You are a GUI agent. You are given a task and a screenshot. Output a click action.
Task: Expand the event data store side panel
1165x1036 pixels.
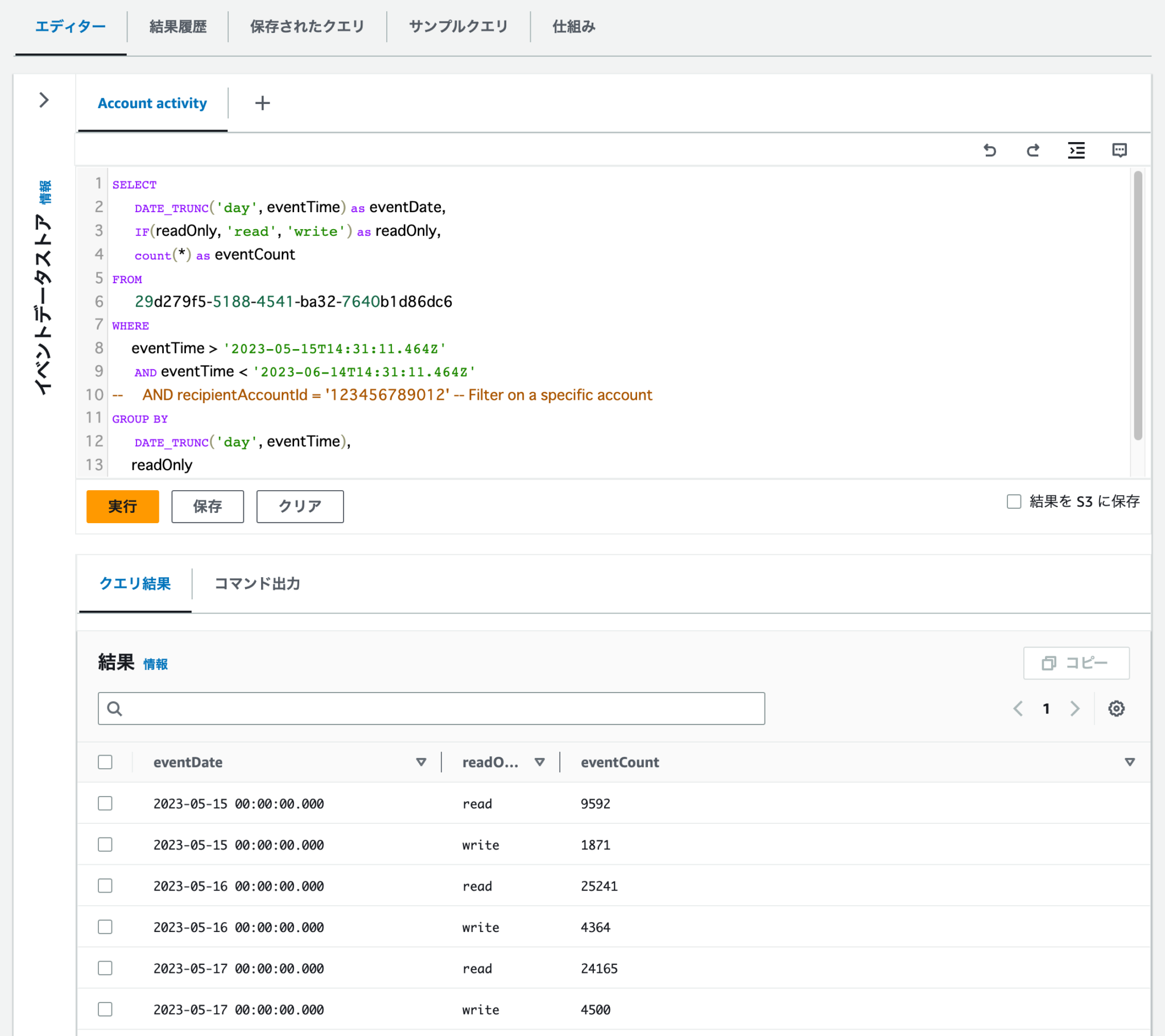[44, 100]
